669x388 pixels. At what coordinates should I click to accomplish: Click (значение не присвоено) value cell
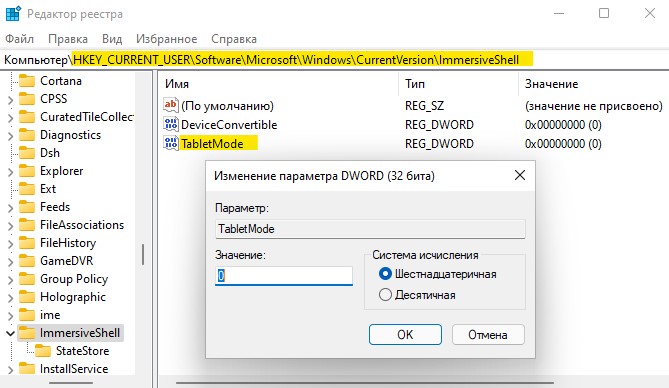click(593, 105)
